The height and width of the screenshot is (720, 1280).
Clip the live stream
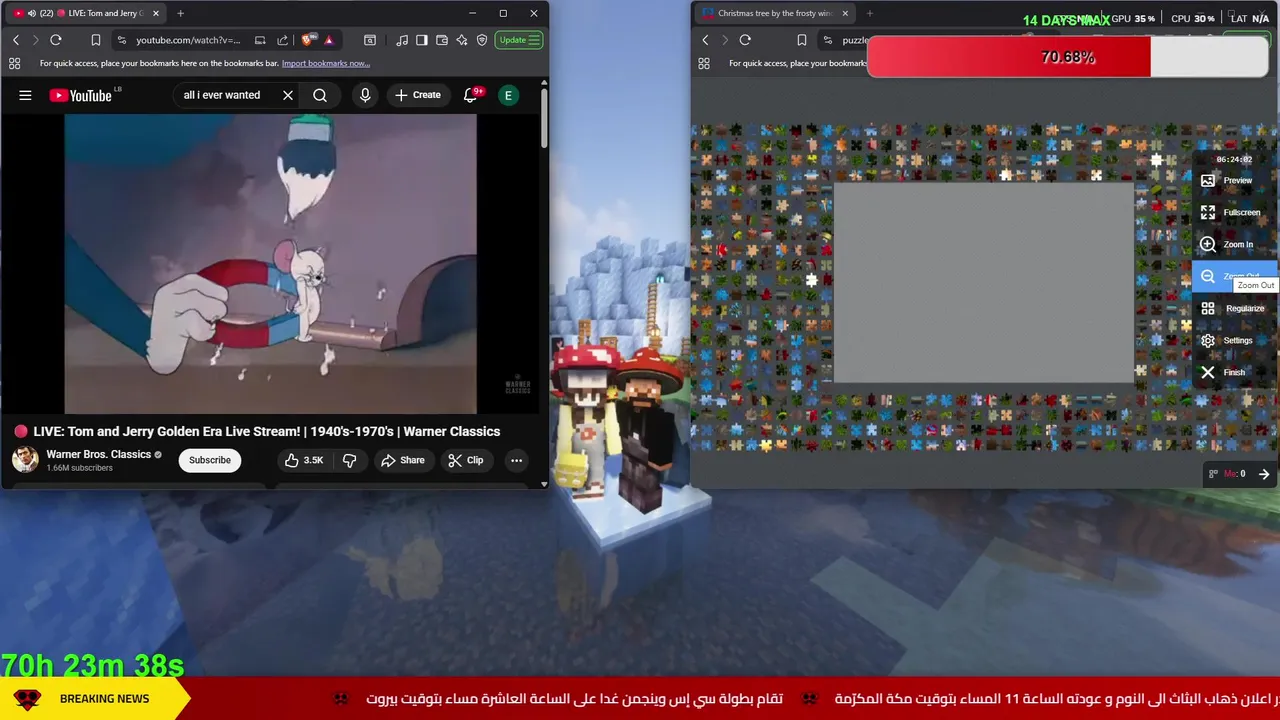pos(466,460)
